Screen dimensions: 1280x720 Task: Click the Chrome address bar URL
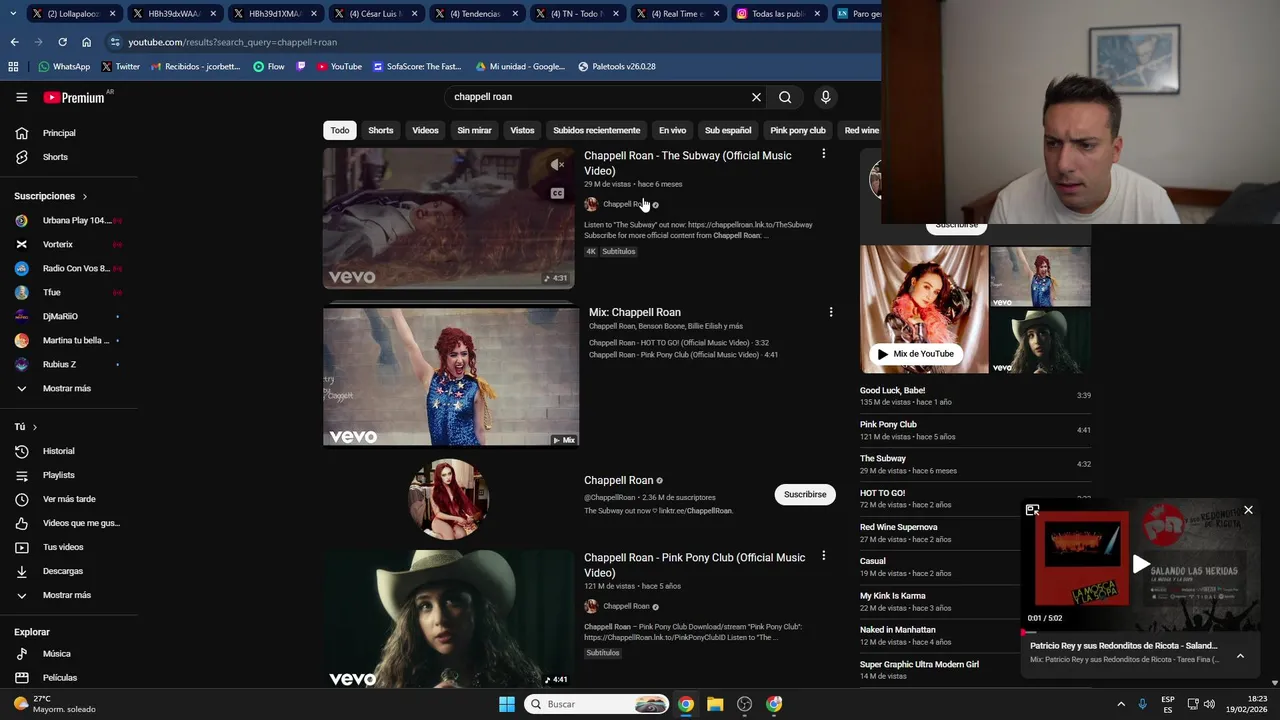click(x=232, y=42)
